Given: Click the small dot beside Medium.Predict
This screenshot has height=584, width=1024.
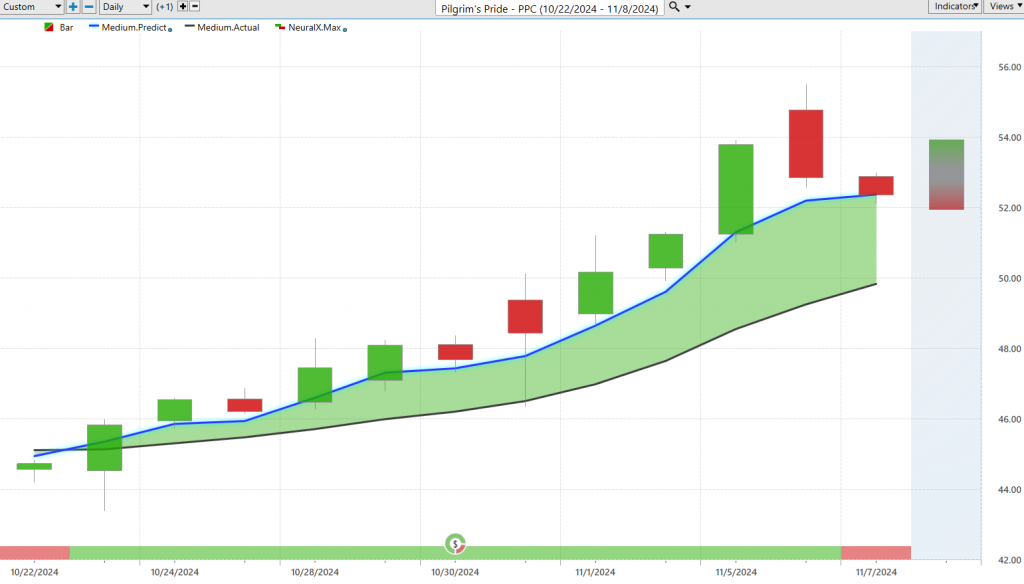Looking at the screenshot, I should [x=170, y=30].
